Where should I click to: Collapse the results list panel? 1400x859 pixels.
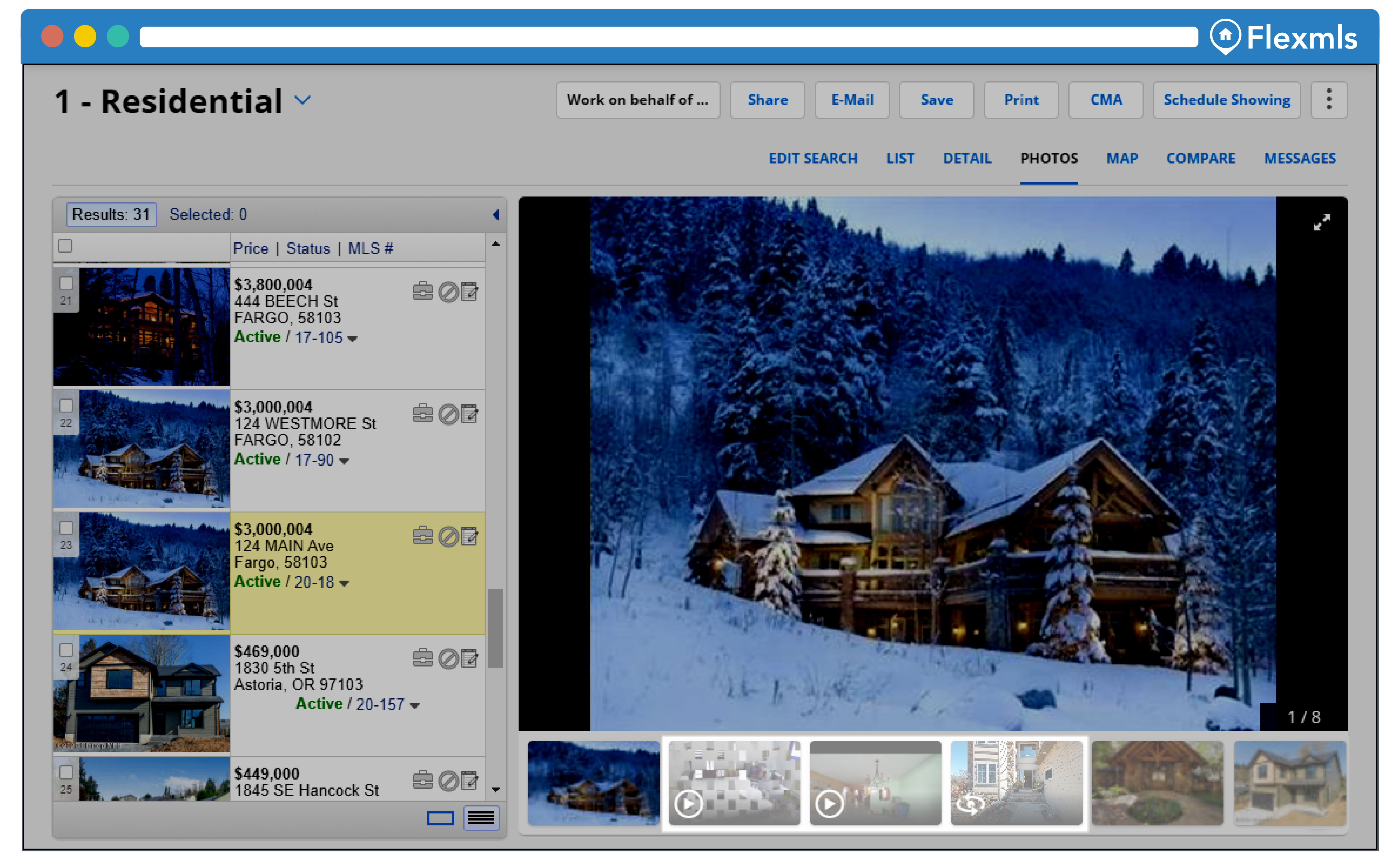pos(495,214)
